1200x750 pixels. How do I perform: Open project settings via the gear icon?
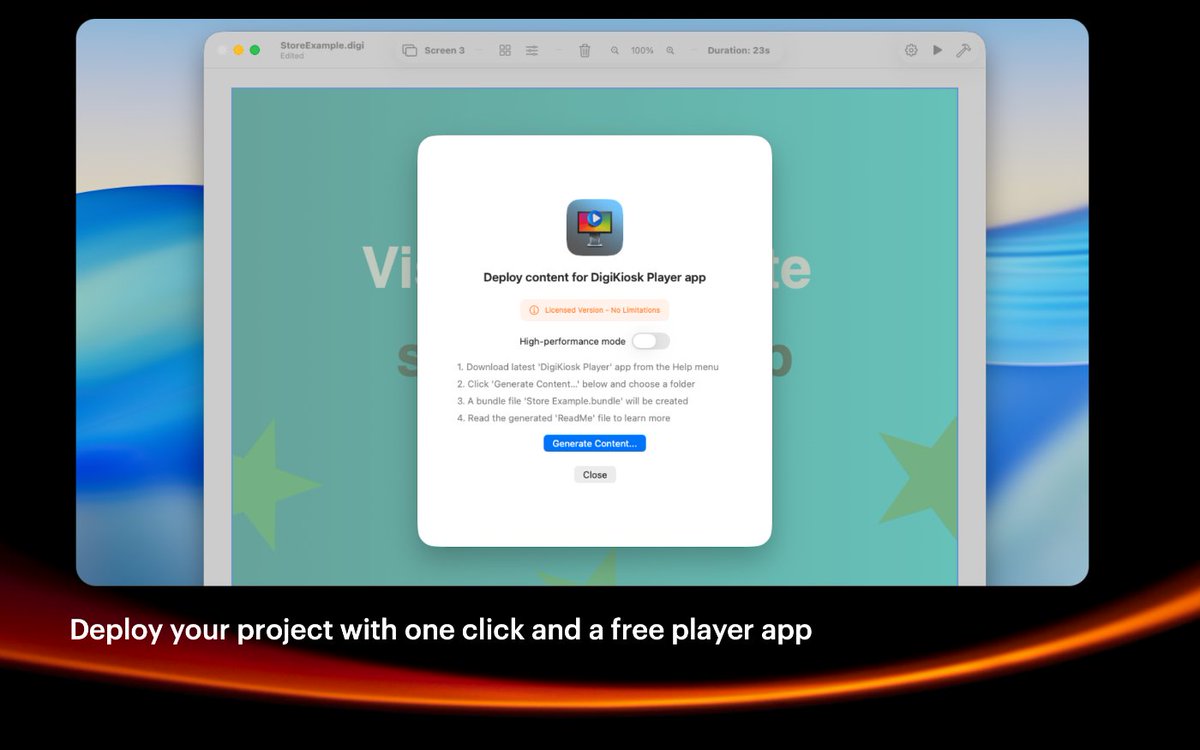tap(911, 49)
